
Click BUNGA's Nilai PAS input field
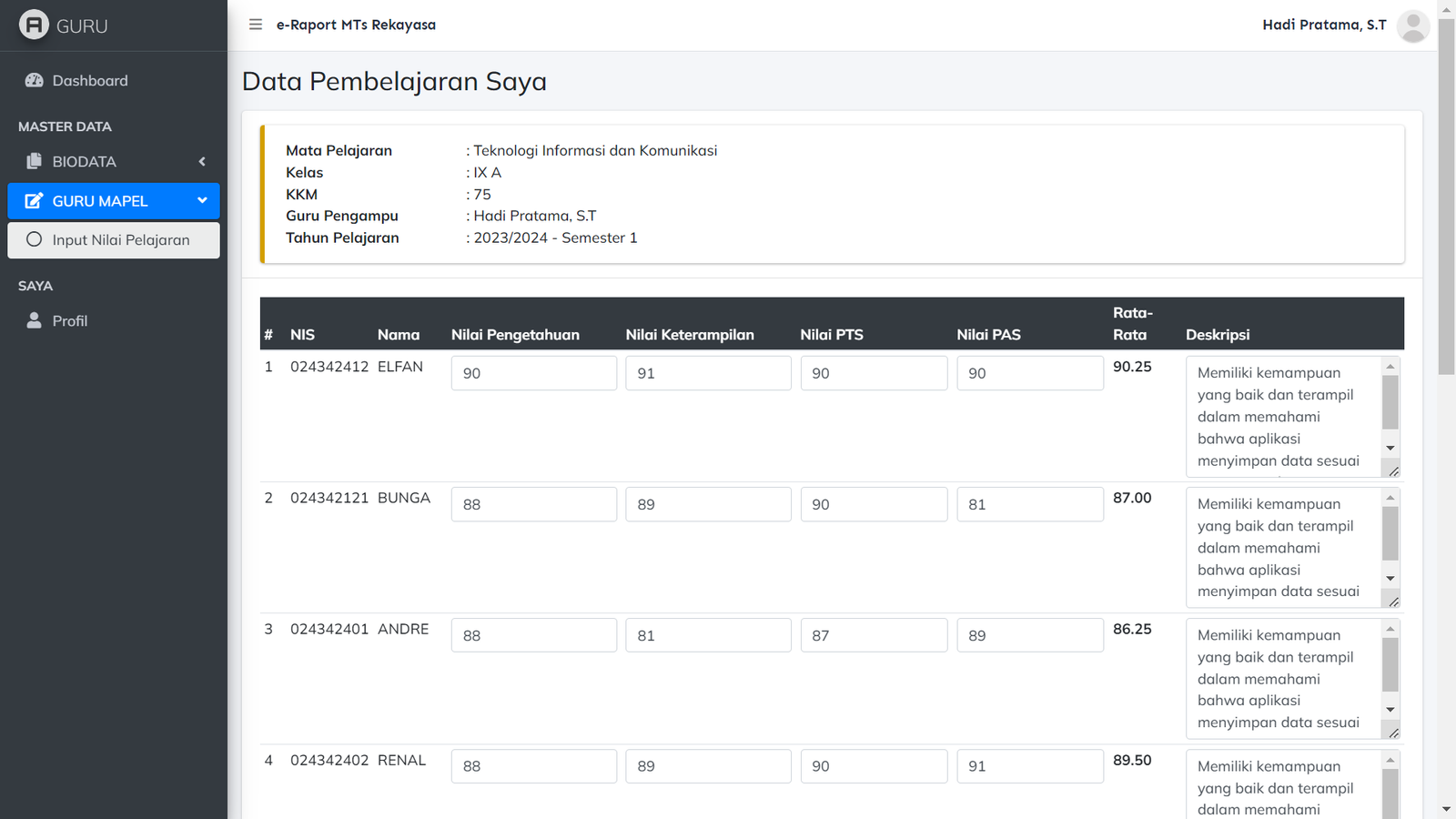click(x=1029, y=504)
